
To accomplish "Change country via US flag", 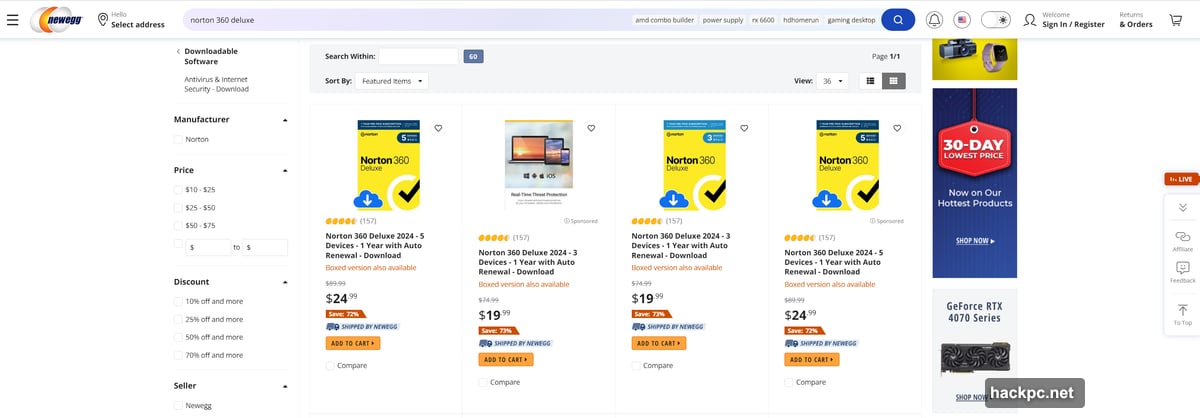I will point(962,20).
